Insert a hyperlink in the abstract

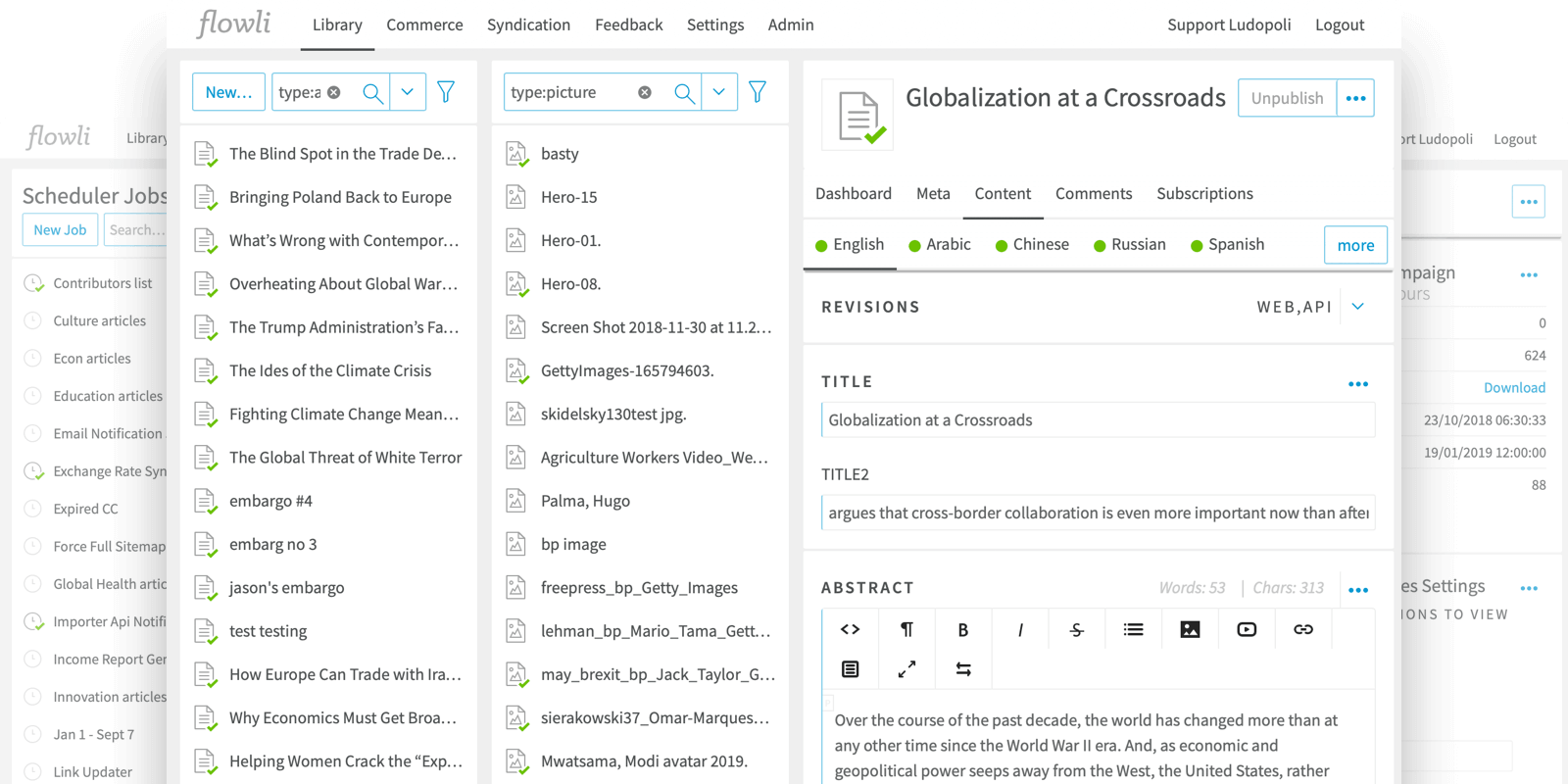(x=1303, y=629)
